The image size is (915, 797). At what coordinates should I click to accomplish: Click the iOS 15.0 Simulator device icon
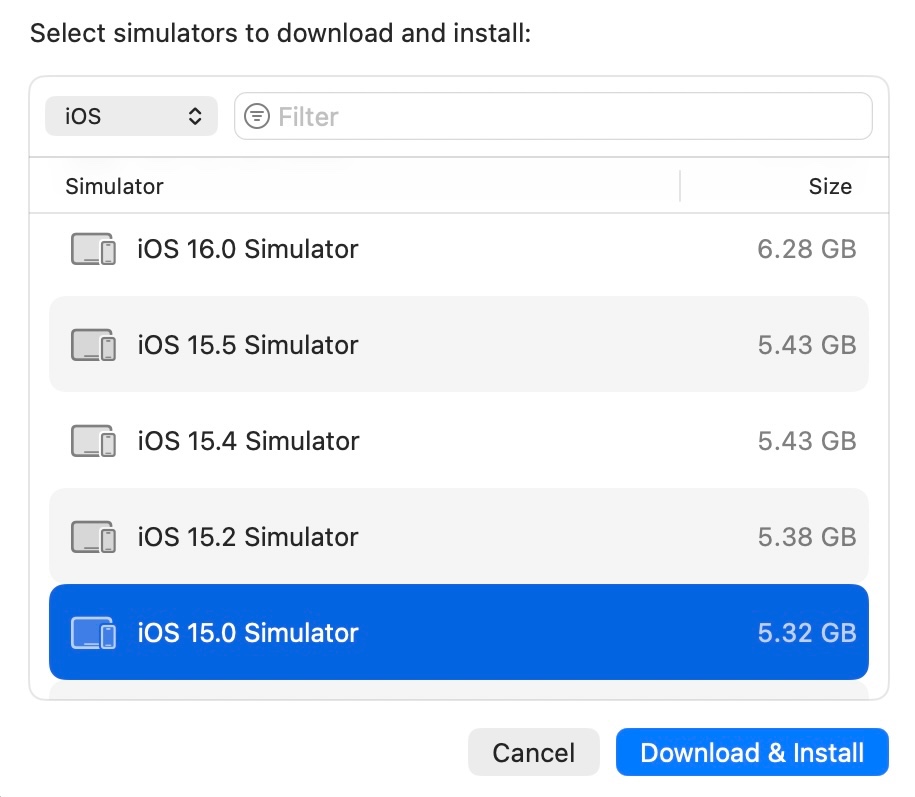point(93,633)
